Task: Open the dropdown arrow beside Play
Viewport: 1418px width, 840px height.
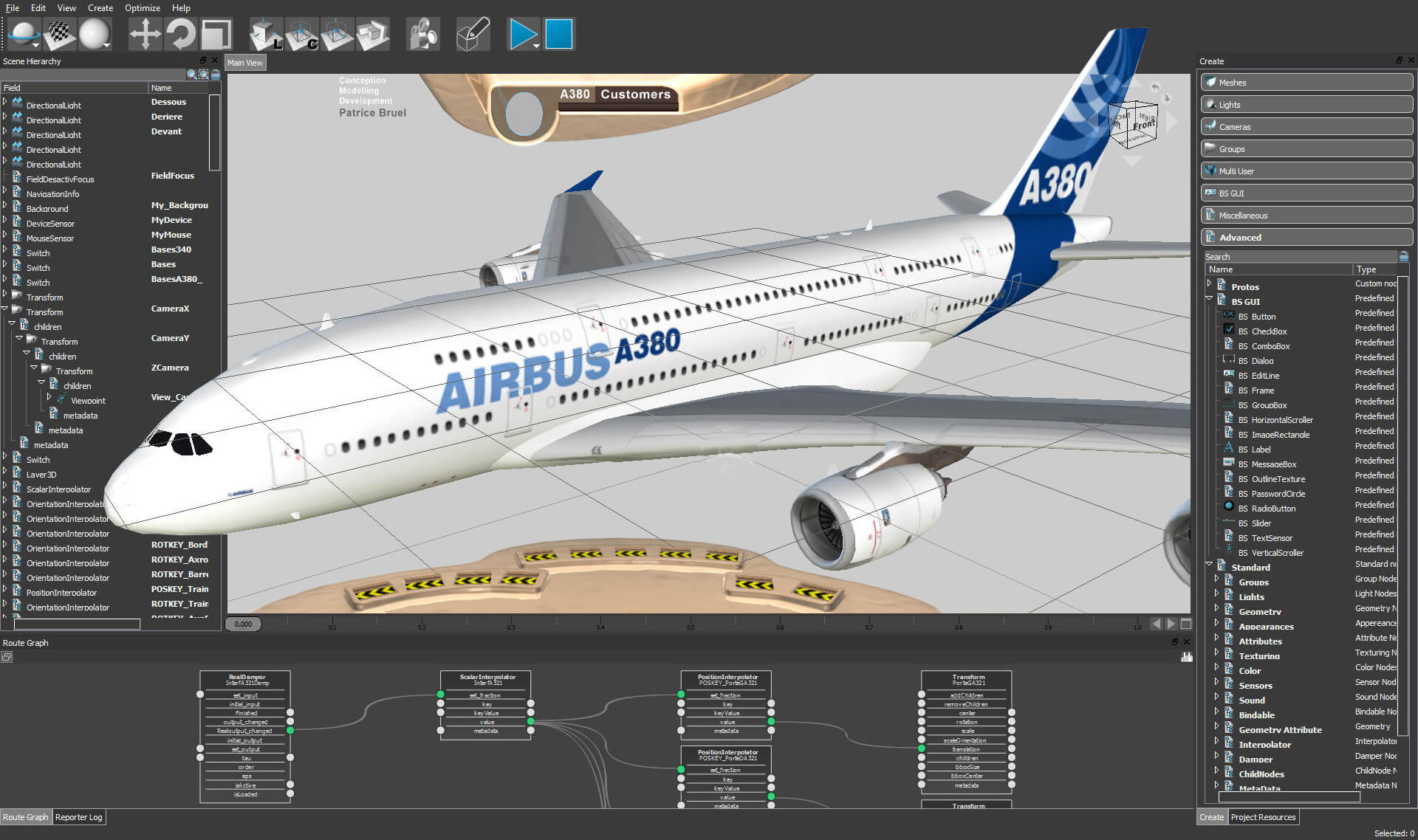Action: [535, 46]
